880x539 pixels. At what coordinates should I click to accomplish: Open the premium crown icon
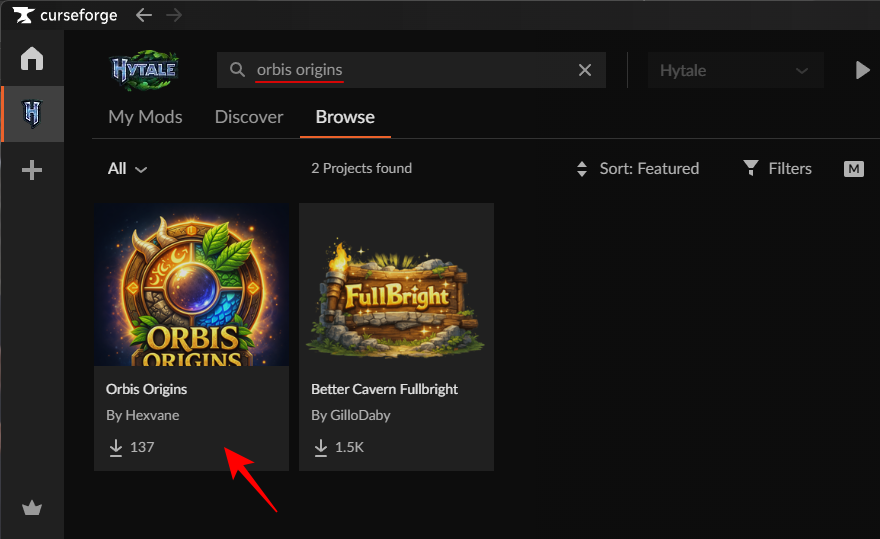[32, 508]
